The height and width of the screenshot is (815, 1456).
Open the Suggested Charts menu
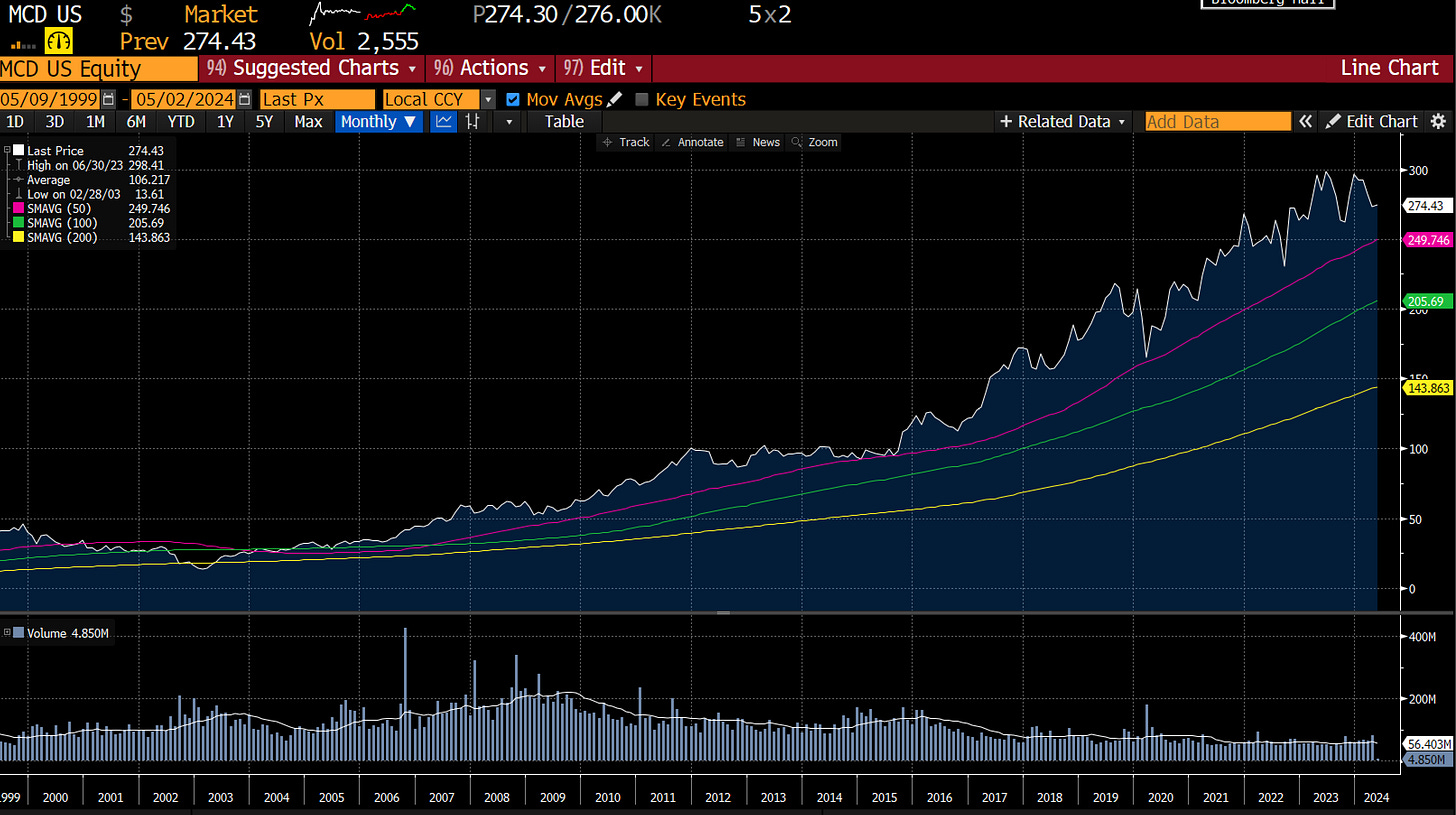pyautogui.click(x=312, y=68)
